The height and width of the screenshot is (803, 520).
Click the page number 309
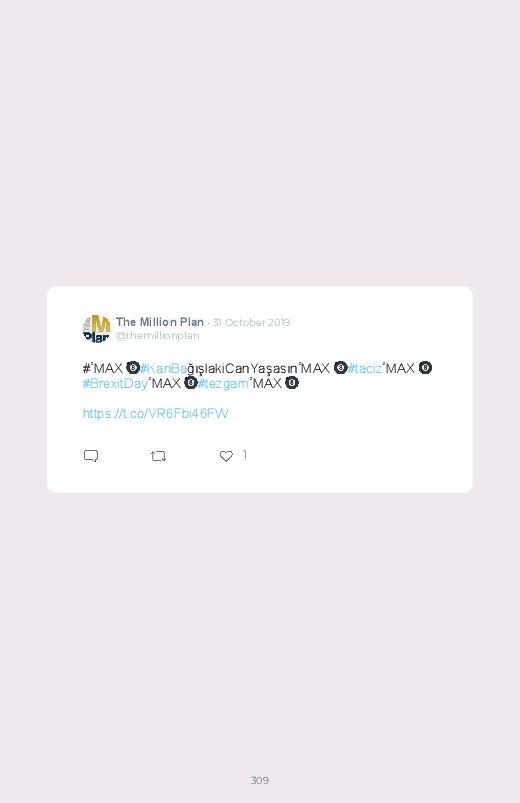coord(260,780)
